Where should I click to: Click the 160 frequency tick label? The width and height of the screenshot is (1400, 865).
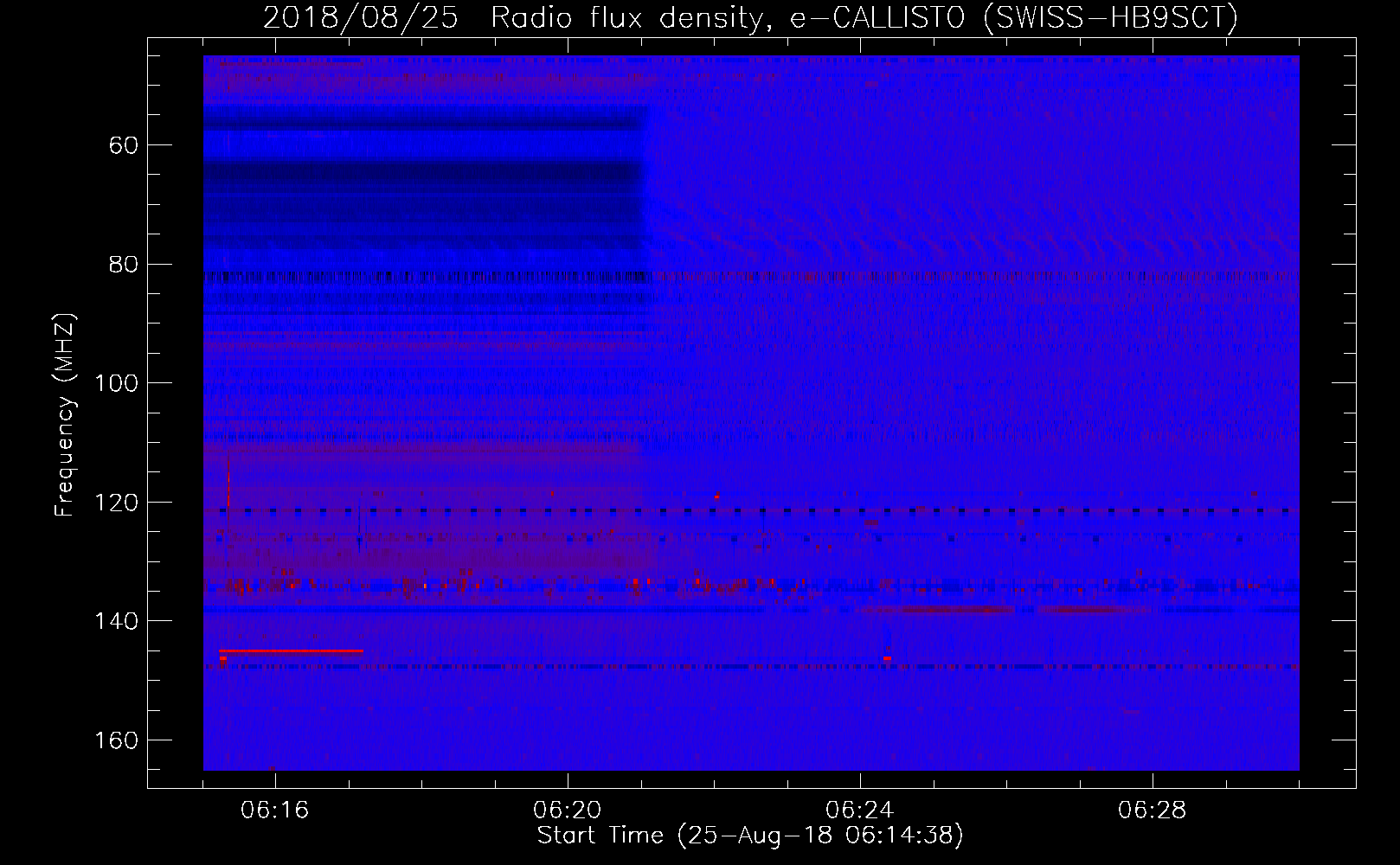[x=116, y=740]
